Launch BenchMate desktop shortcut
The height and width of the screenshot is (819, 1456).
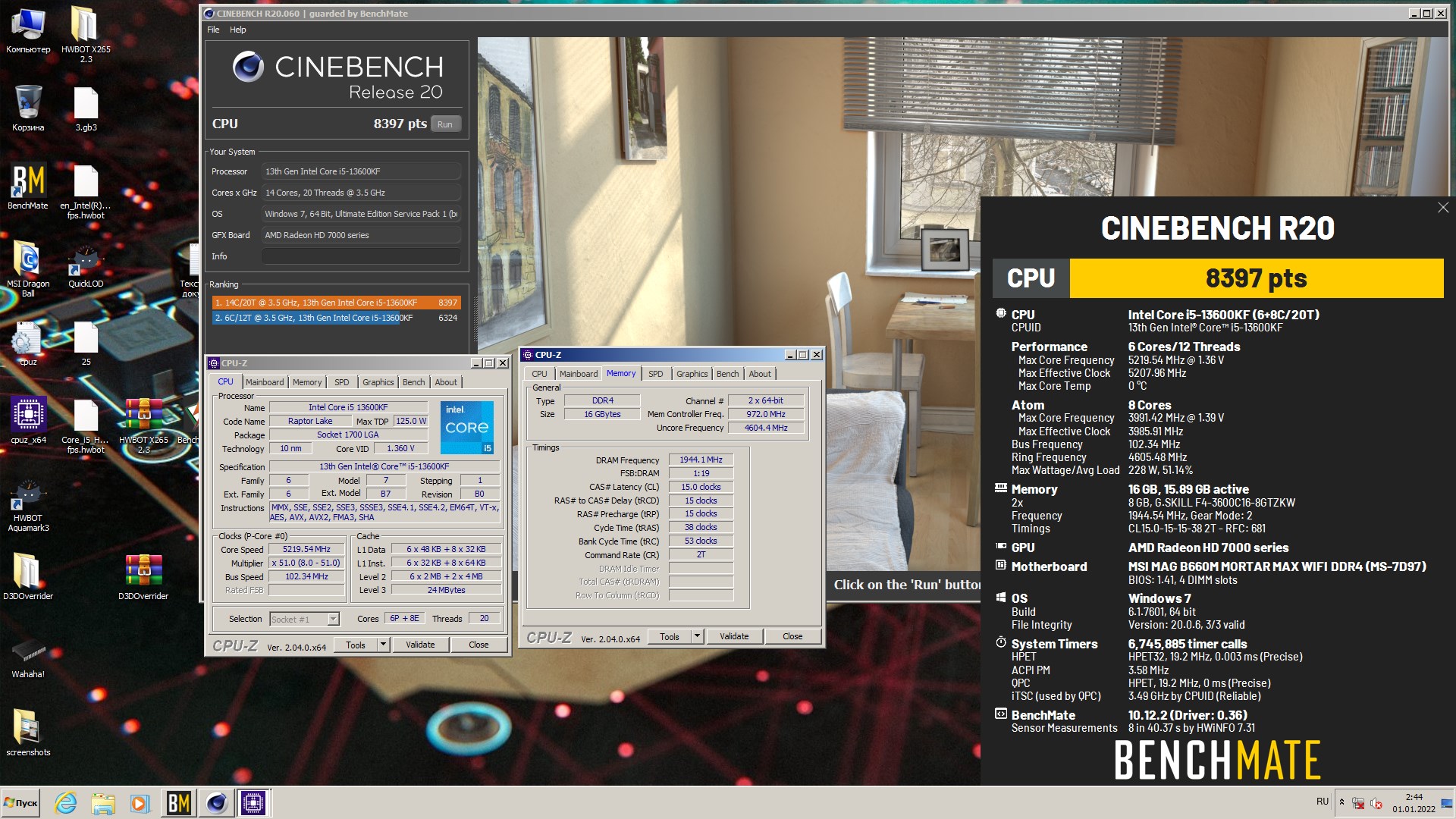(x=28, y=186)
